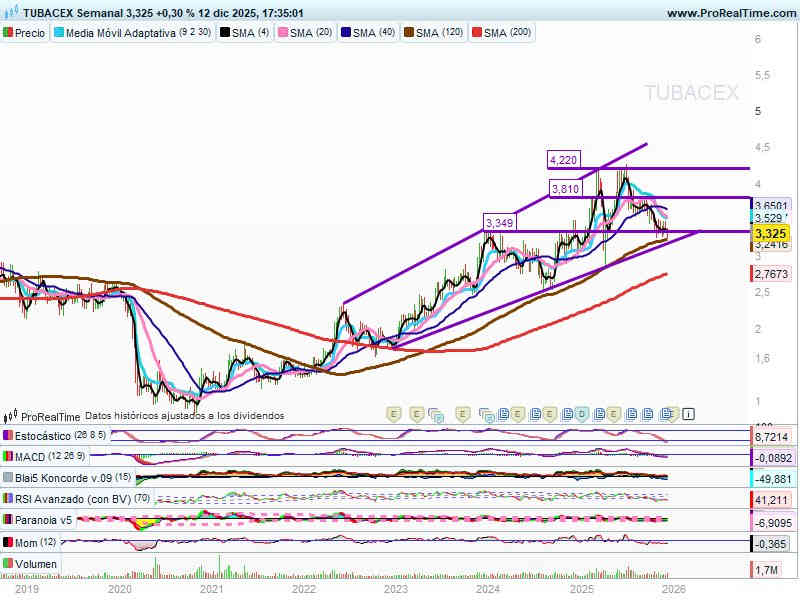
Task: Click the 2024 marker on the time axis
Action: click(x=488, y=590)
